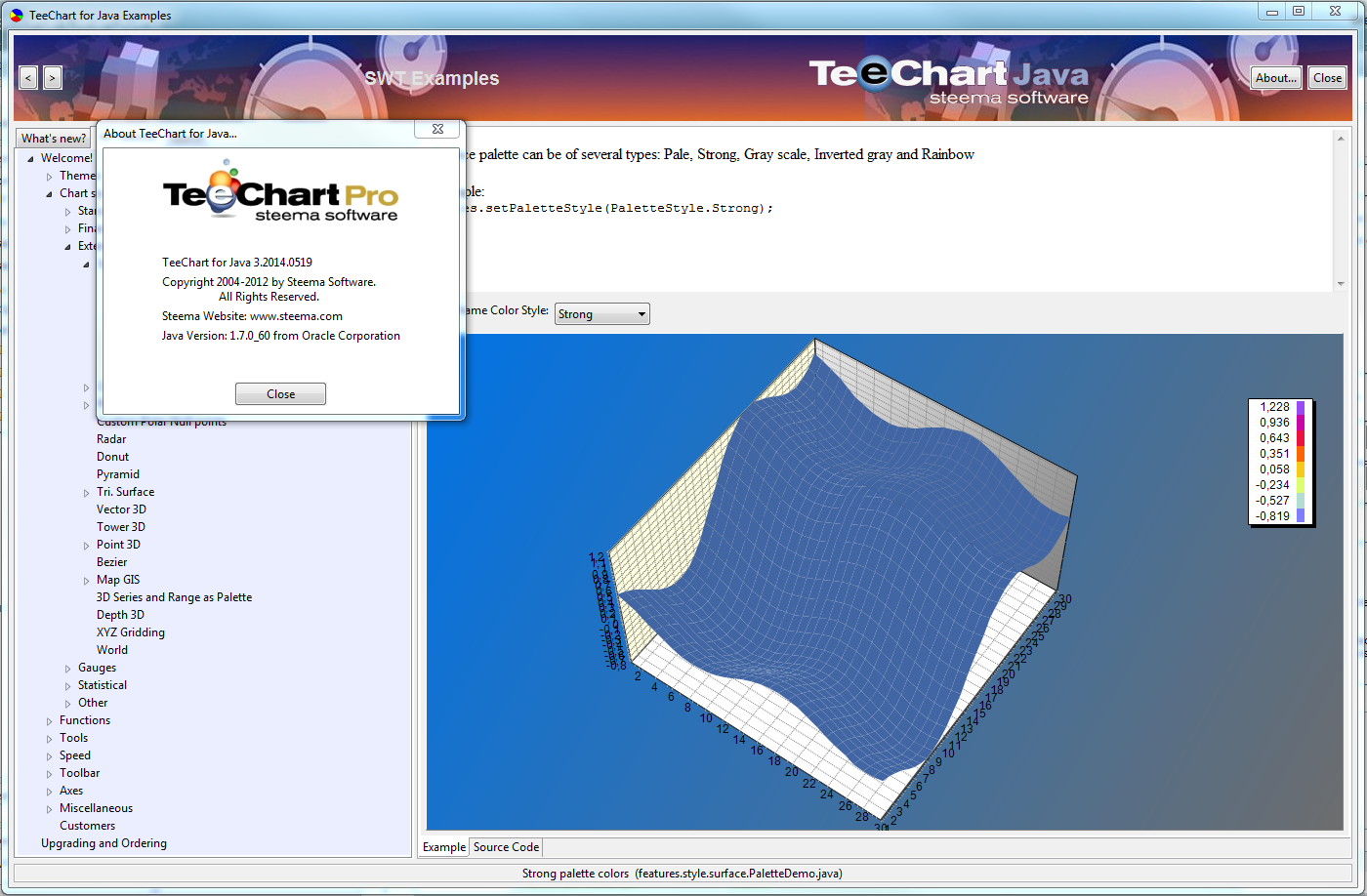Expand the Themes tree node arrow
The width and height of the screenshot is (1367, 896).
point(50,177)
